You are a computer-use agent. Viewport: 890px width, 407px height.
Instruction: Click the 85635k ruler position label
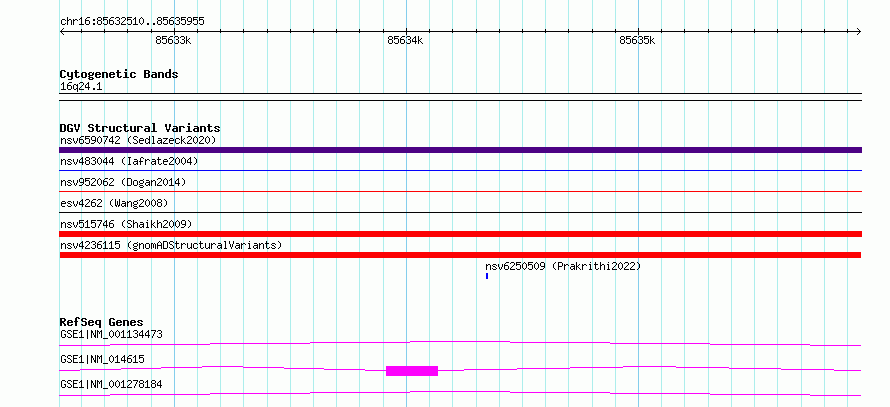click(x=637, y=41)
